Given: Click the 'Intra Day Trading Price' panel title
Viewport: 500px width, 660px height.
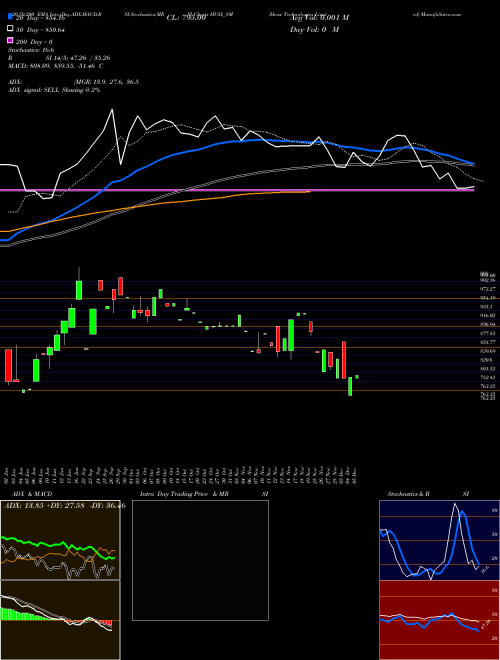Looking at the screenshot, I should [x=184, y=494].
